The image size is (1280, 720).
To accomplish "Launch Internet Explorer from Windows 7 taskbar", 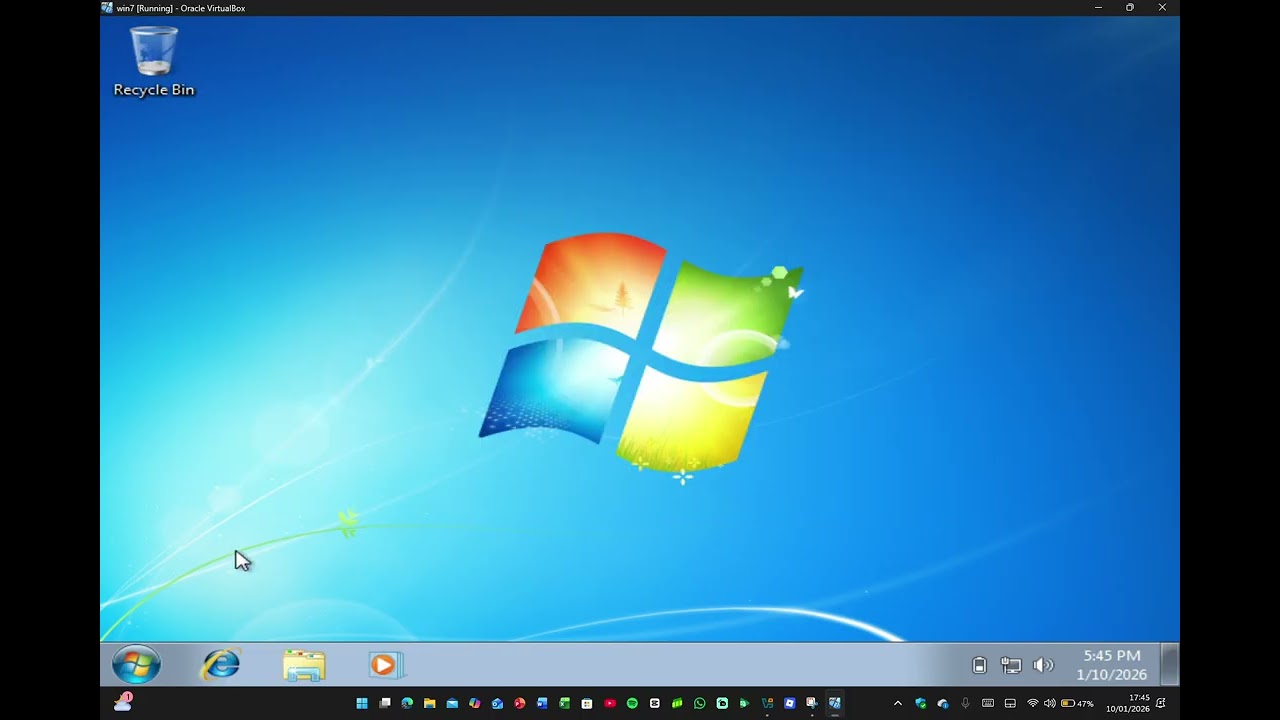I will click(x=220, y=665).
